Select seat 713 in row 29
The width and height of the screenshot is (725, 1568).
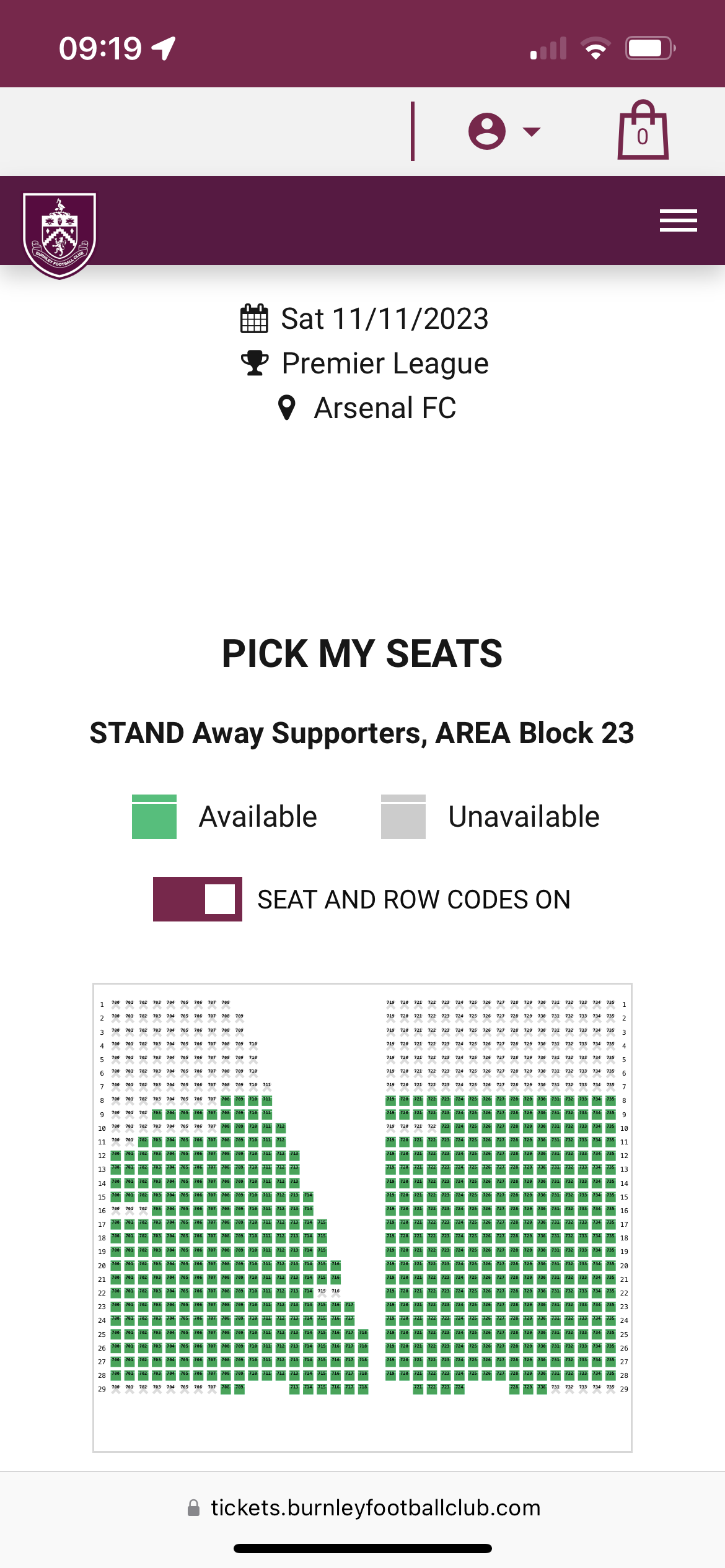pyautogui.click(x=294, y=1388)
